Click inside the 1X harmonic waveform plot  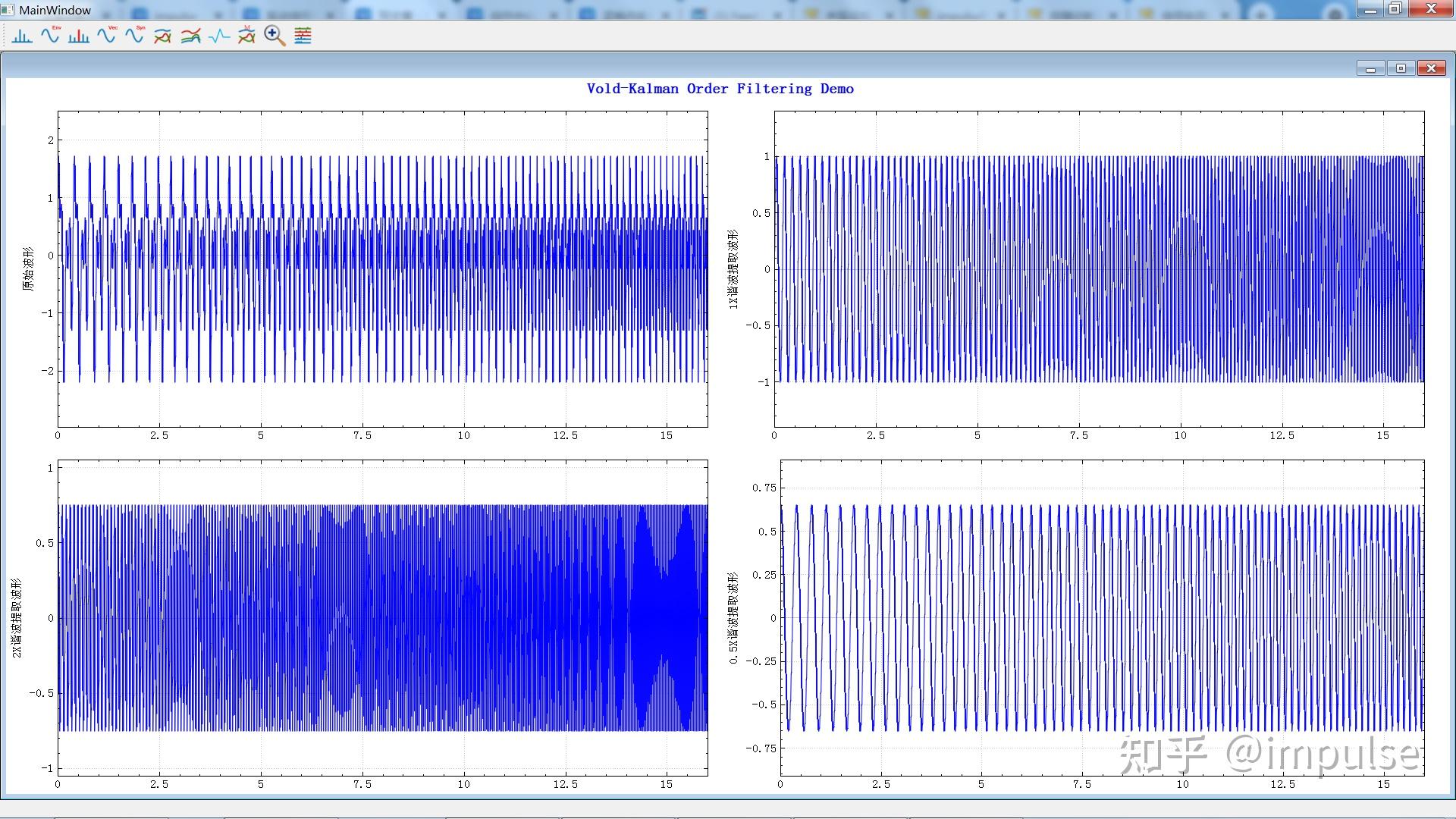1099,269
